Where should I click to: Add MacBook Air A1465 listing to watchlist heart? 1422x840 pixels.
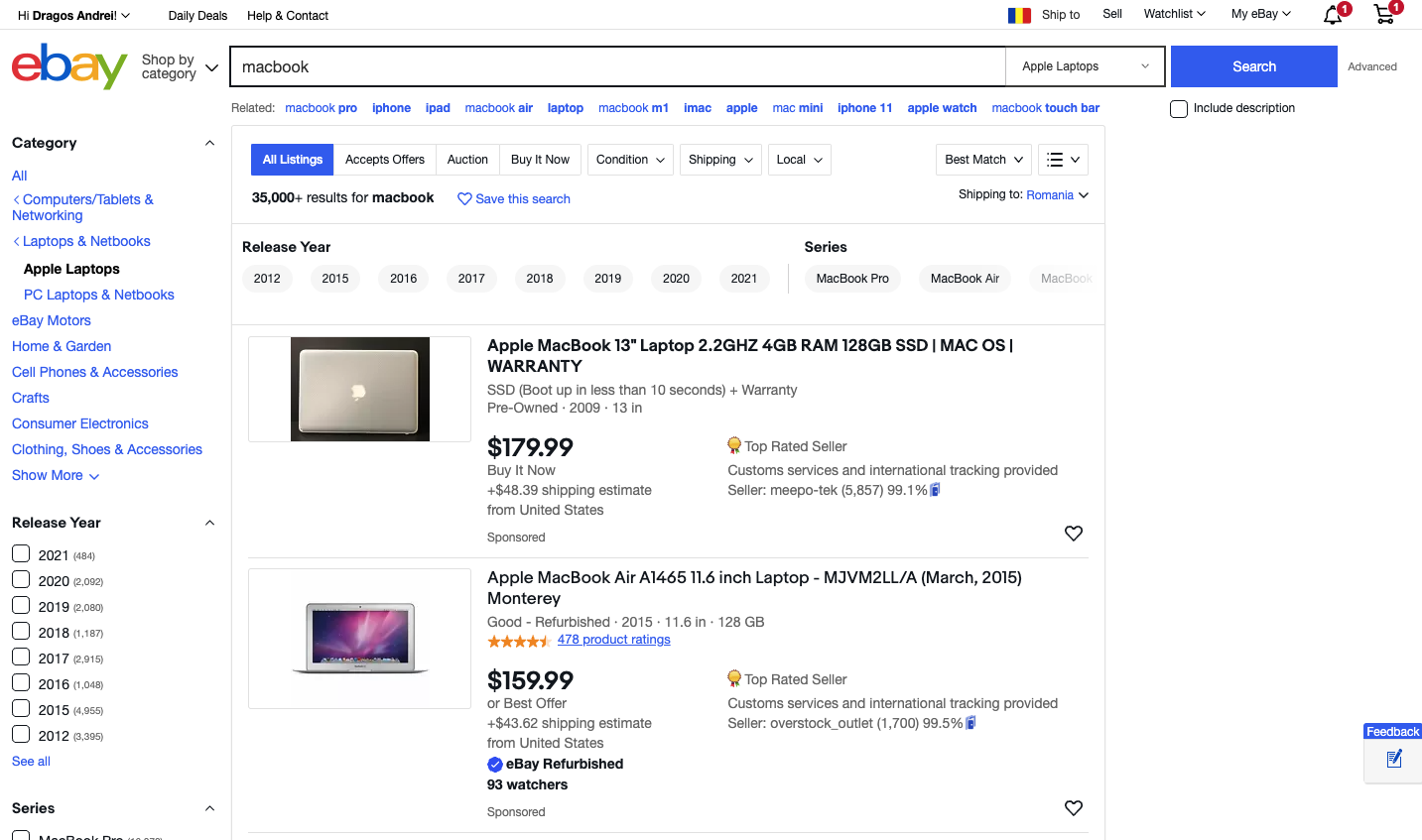(1074, 808)
